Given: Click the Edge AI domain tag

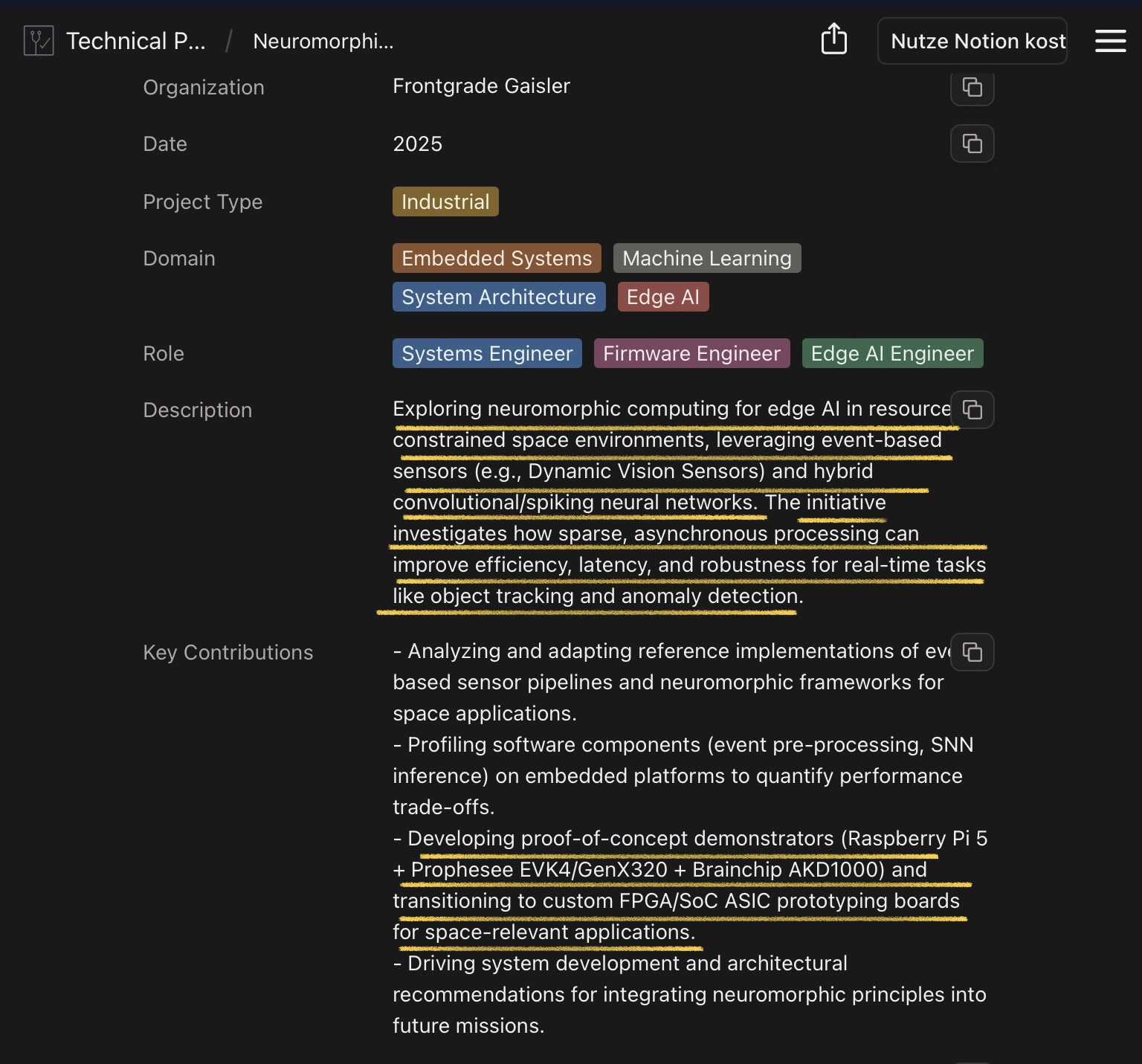Looking at the screenshot, I should (x=662, y=297).
